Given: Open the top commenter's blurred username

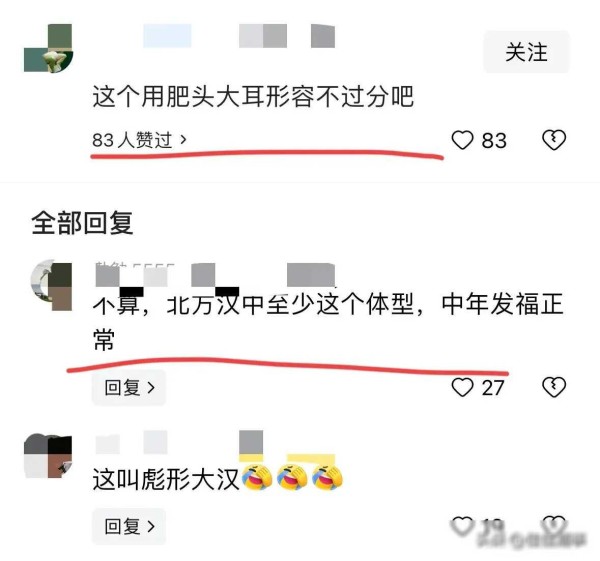Looking at the screenshot, I should click(239, 36).
